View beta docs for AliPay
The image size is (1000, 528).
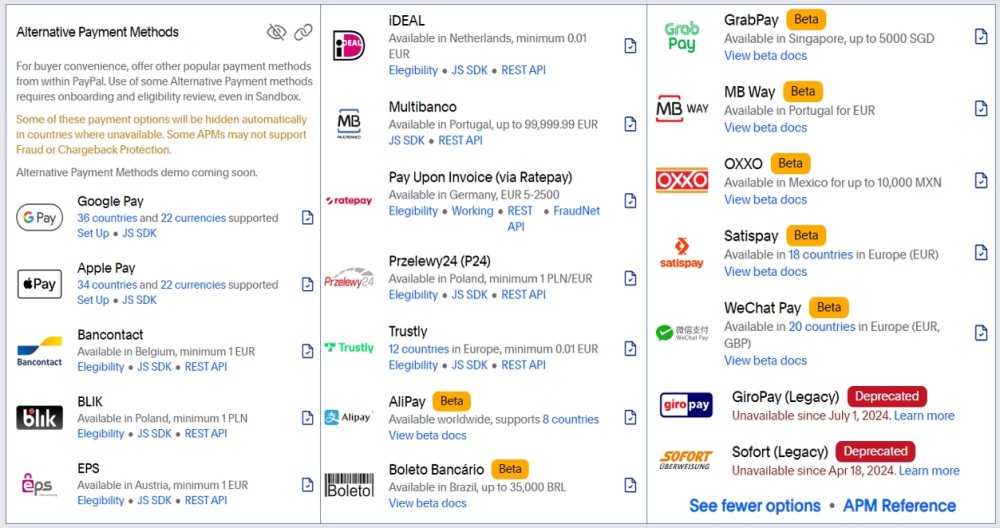pos(427,435)
